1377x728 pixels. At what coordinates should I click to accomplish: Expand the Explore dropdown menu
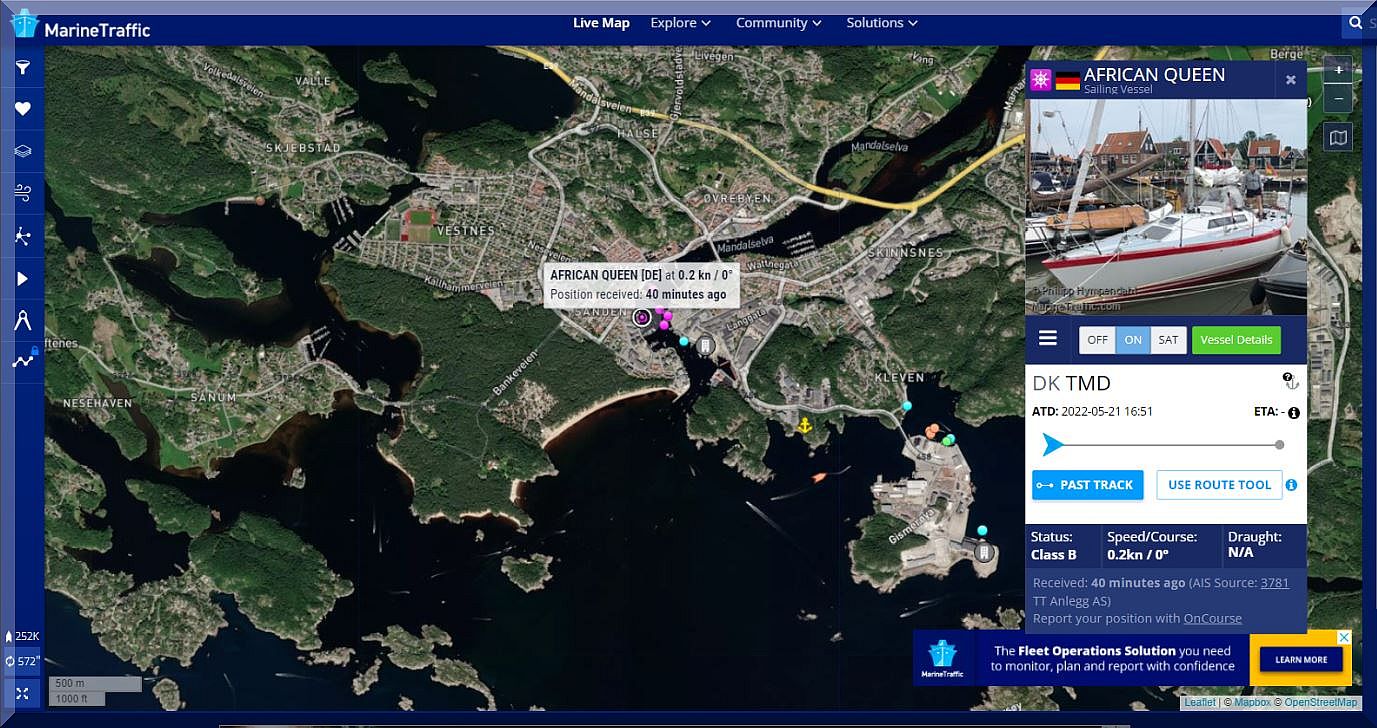pos(680,23)
